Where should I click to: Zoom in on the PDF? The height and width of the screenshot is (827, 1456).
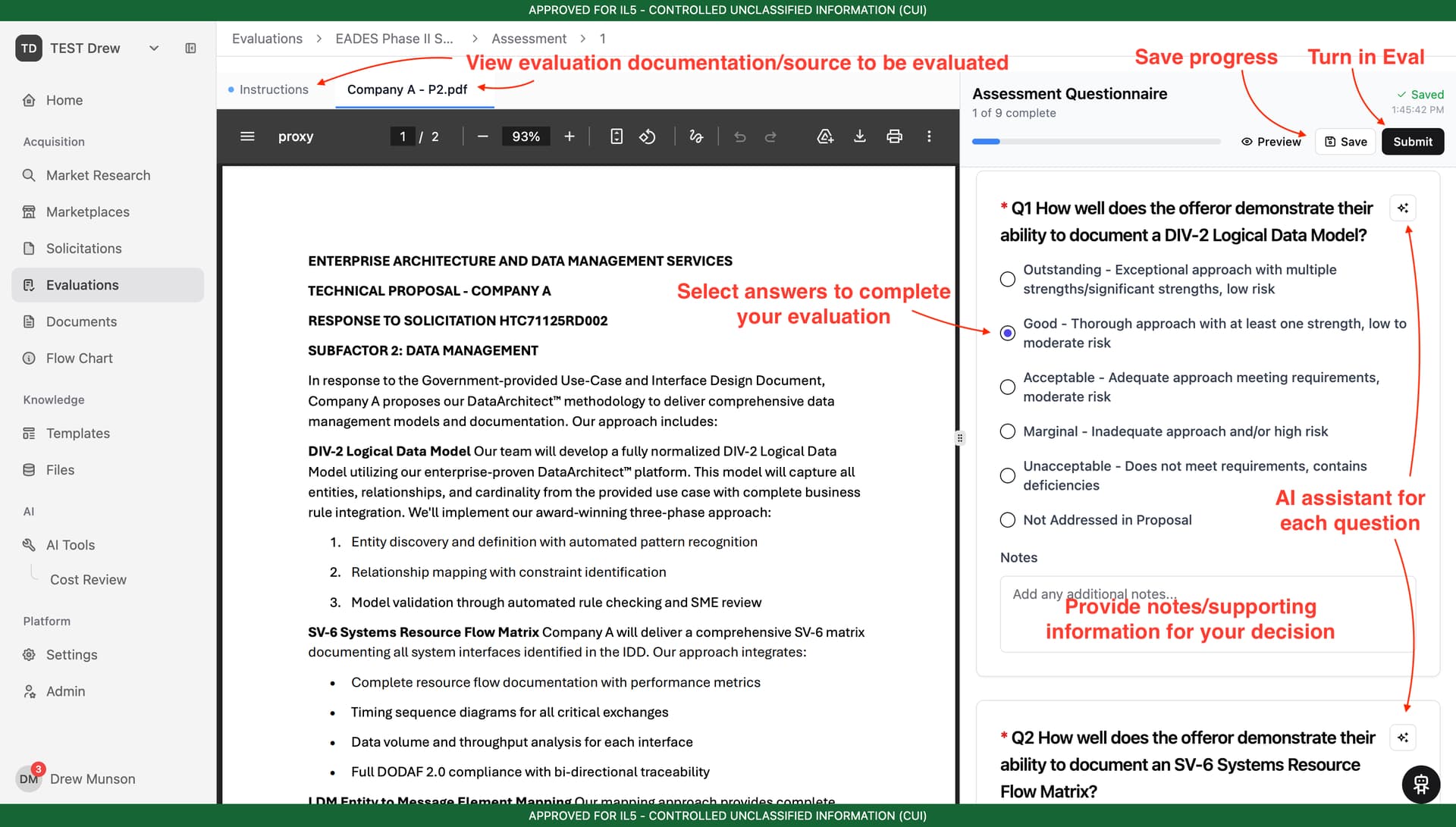click(570, 136)
